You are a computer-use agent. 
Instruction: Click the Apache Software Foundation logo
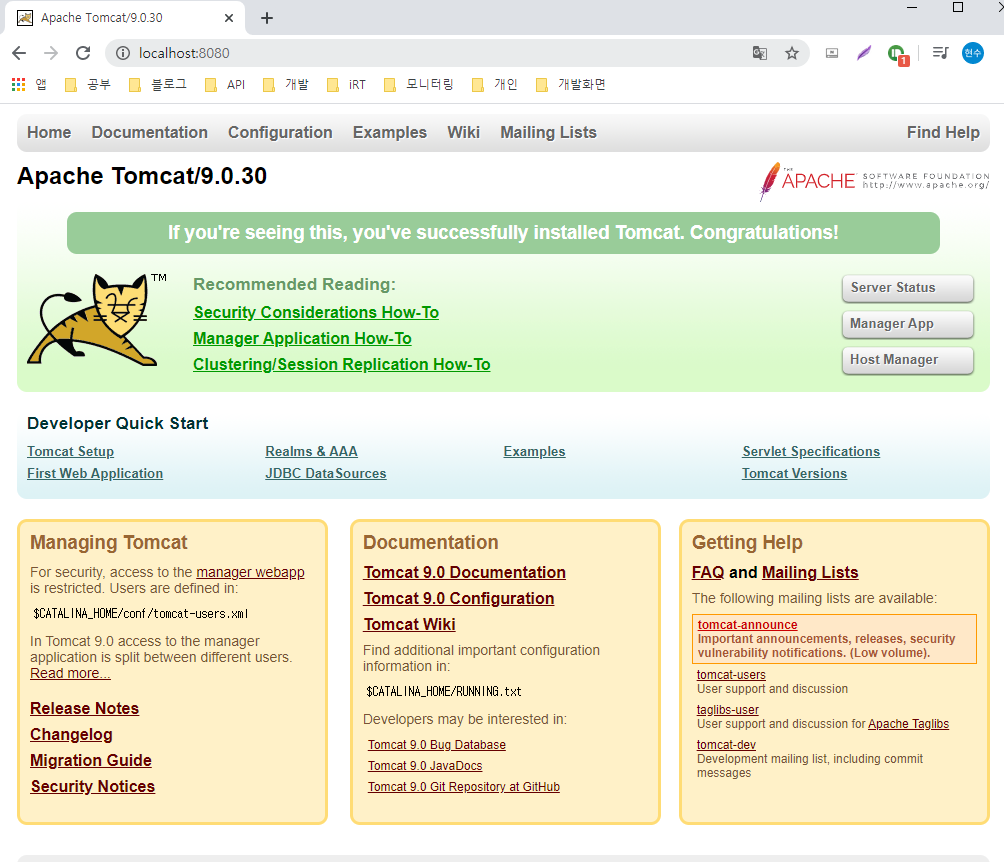click(874, 181)
